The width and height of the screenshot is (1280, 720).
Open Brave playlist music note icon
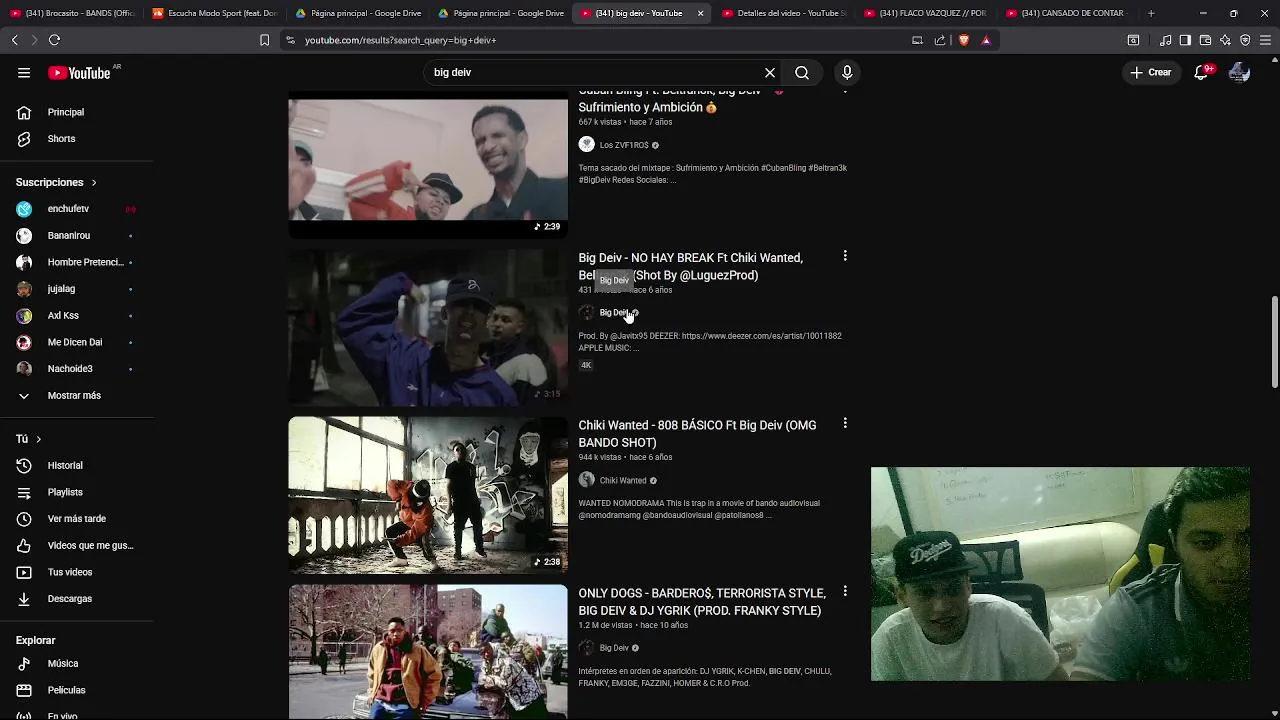coord(1165,40)
